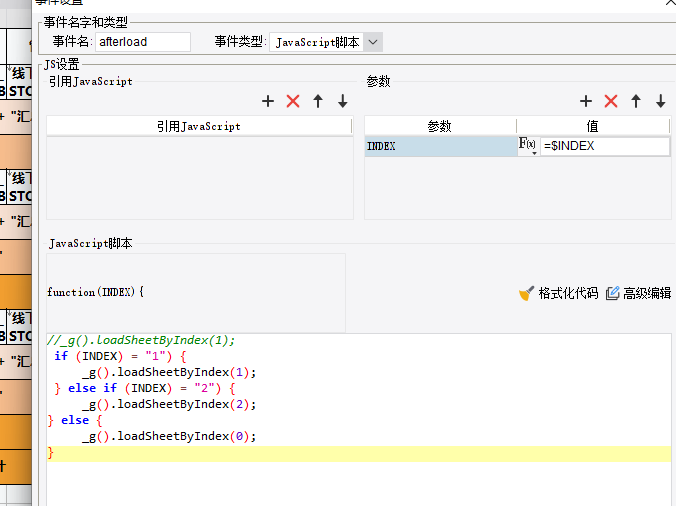Viewport: 676px width, 506px height.
Task: Click the 参数 column header
Action: (x=440, y=126)
